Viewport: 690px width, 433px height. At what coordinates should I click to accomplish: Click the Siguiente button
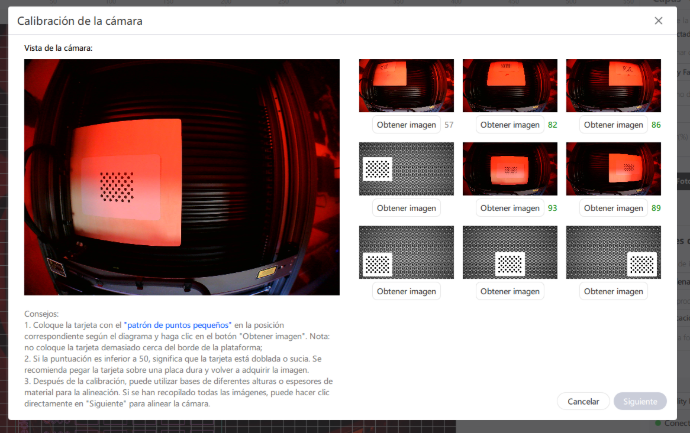coord(640,401)
